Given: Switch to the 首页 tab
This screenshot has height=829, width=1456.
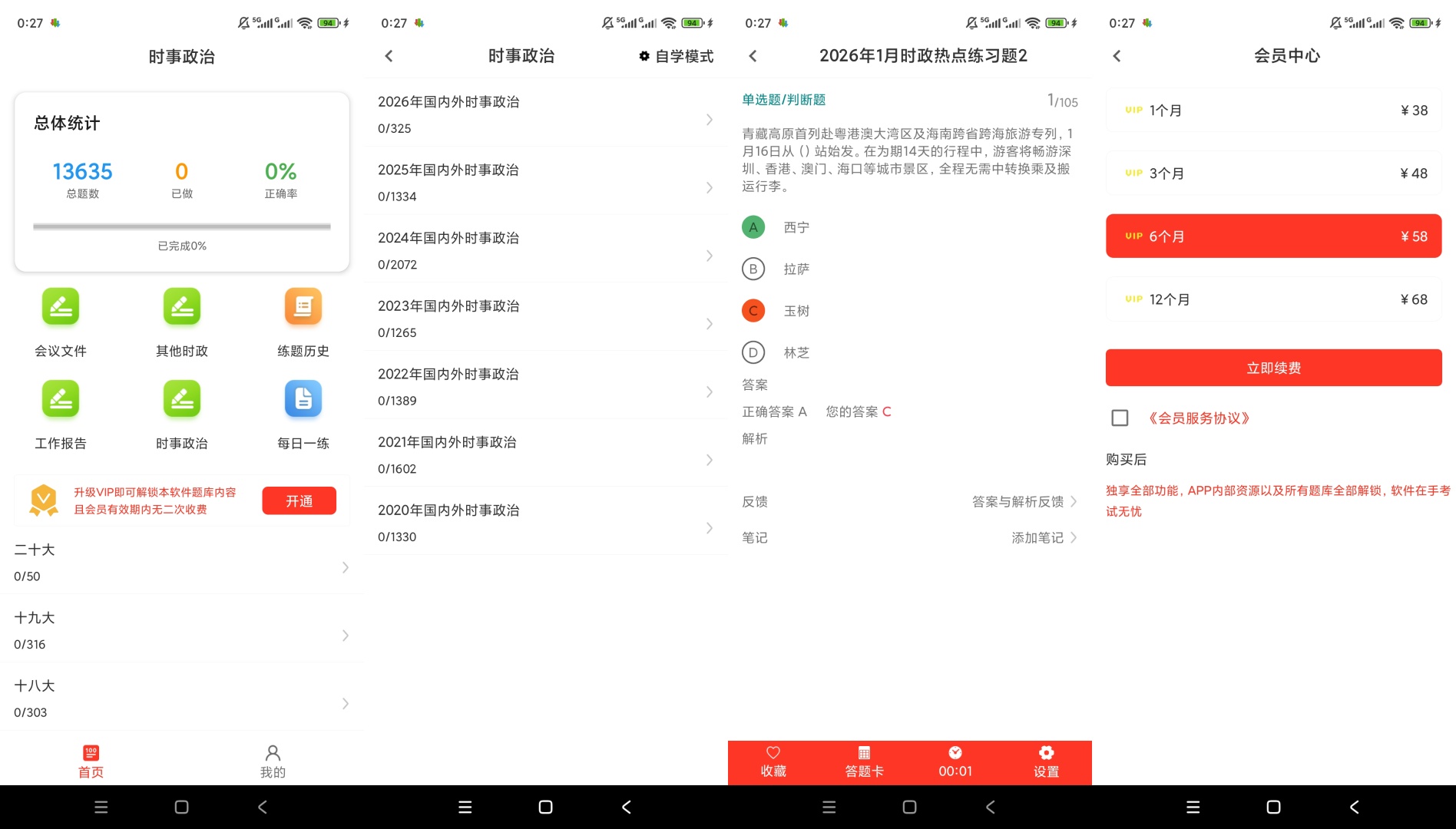Looking at the screenshot, I should [91, 761].
